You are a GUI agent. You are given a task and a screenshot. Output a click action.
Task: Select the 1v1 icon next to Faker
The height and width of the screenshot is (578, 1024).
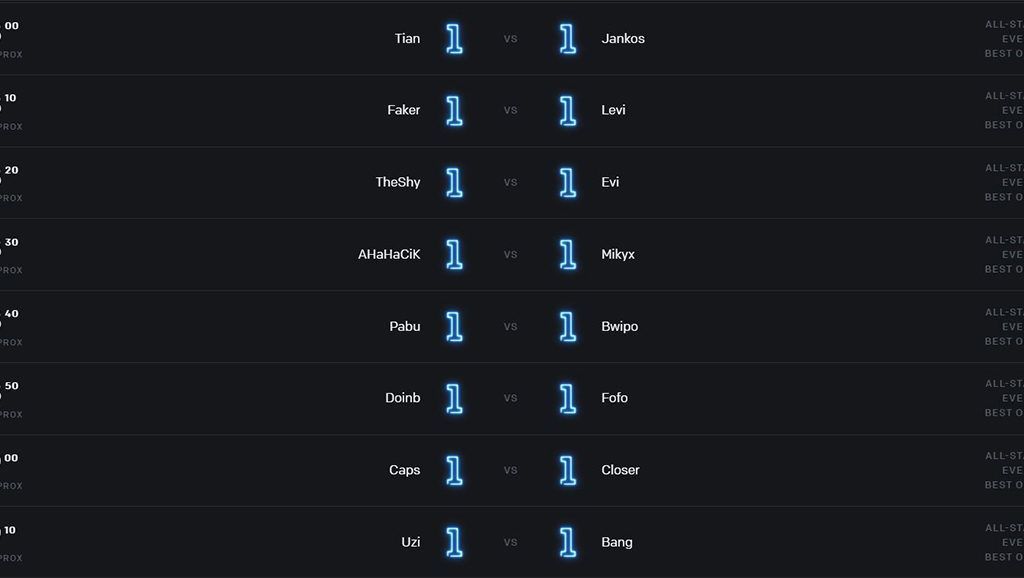[455, 110]
